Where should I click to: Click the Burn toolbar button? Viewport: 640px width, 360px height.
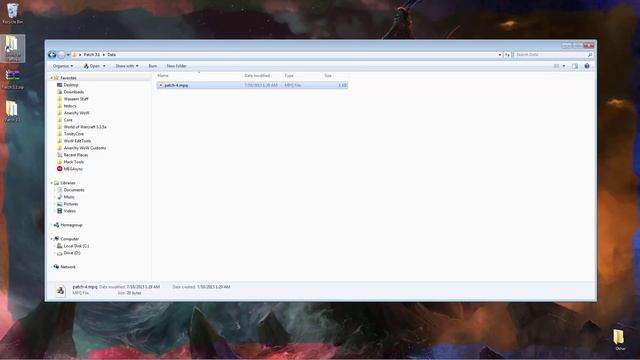(153, 66)
